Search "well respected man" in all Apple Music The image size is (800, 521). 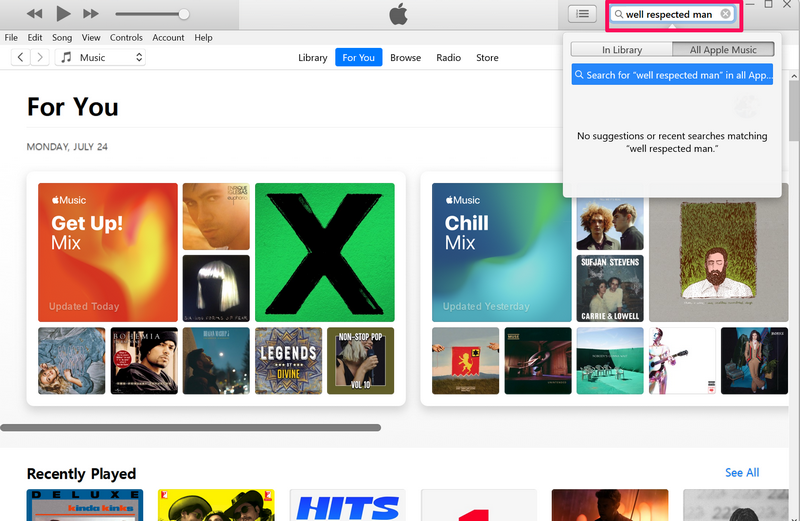(x=672, y=75)
